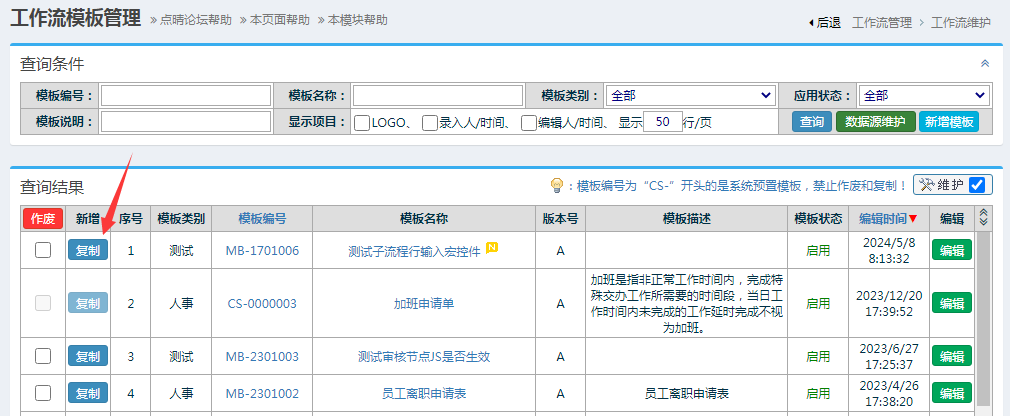Collapse the 查询条件 panel with double chevron

[984, 63]
